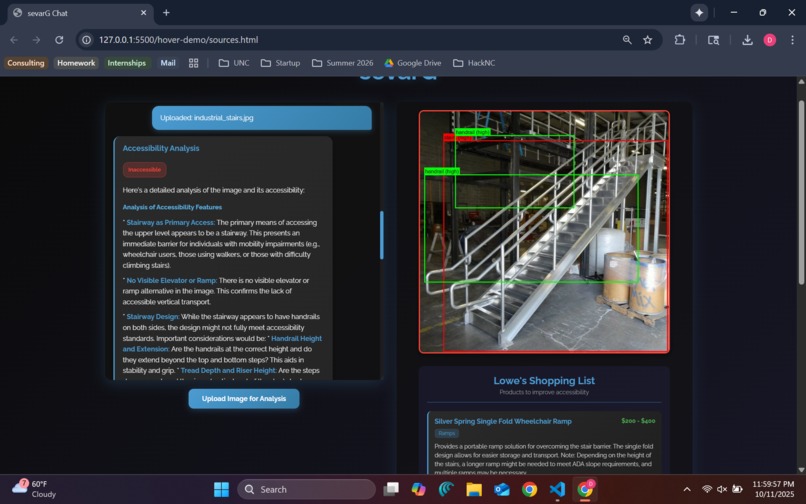Open the Chrome three-dot menu
Screen dimensions: 806x504
click(x=792, y=40)
